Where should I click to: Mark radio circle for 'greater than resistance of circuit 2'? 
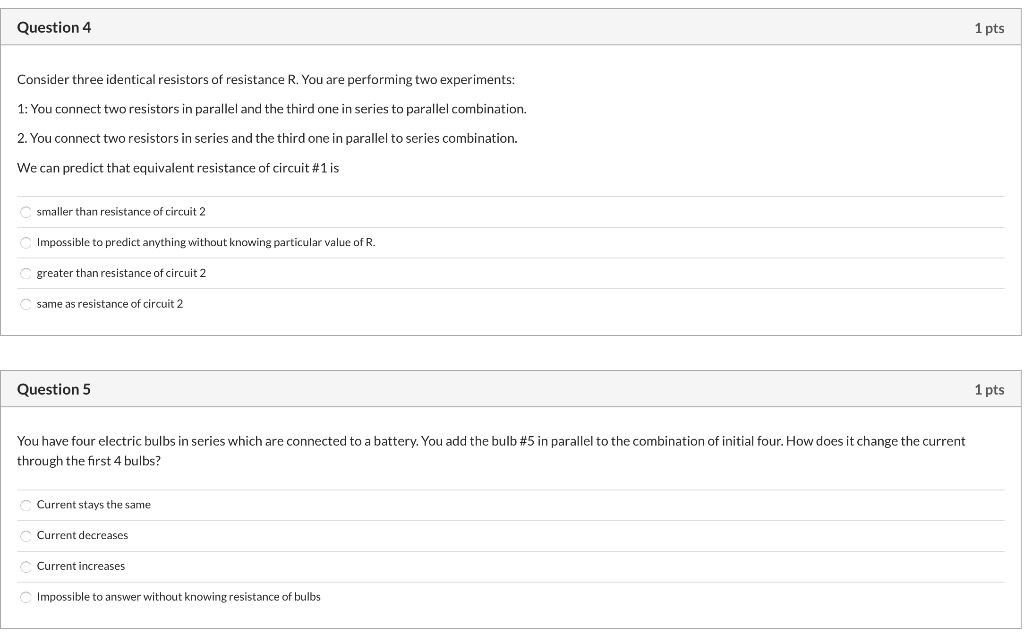(x=25, y=274)
